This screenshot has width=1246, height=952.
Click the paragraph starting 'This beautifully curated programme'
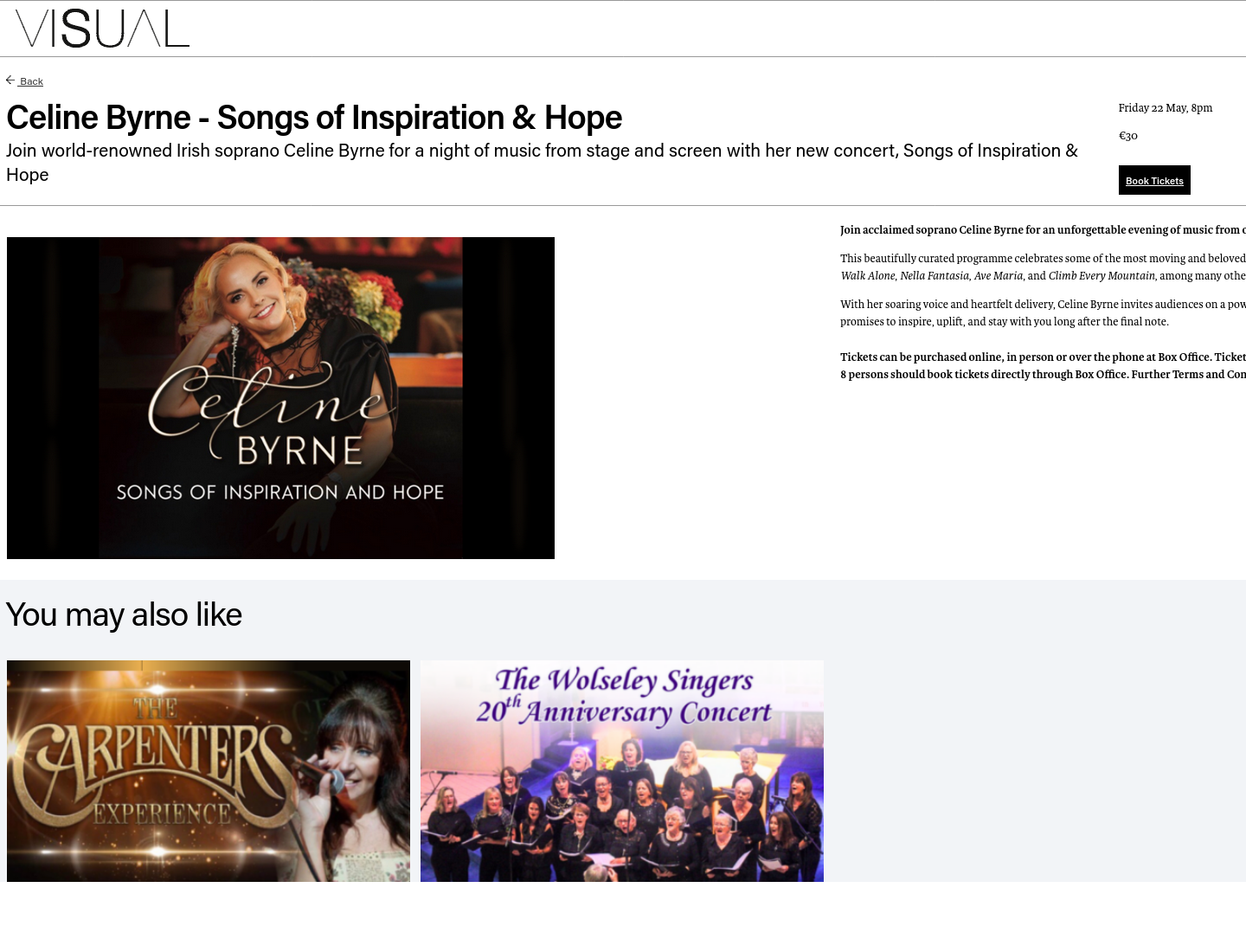[1043, 267]
